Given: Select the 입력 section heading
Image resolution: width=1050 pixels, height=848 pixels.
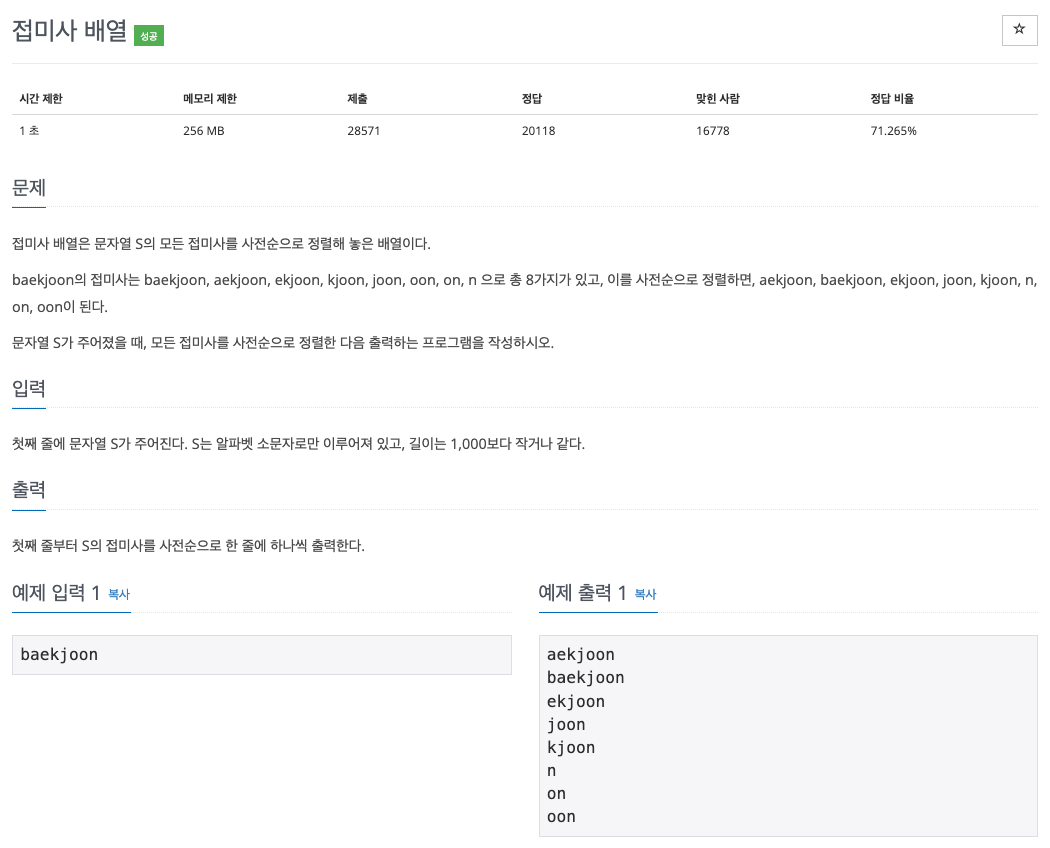Looking at the screenshot, I should point(28,388).
